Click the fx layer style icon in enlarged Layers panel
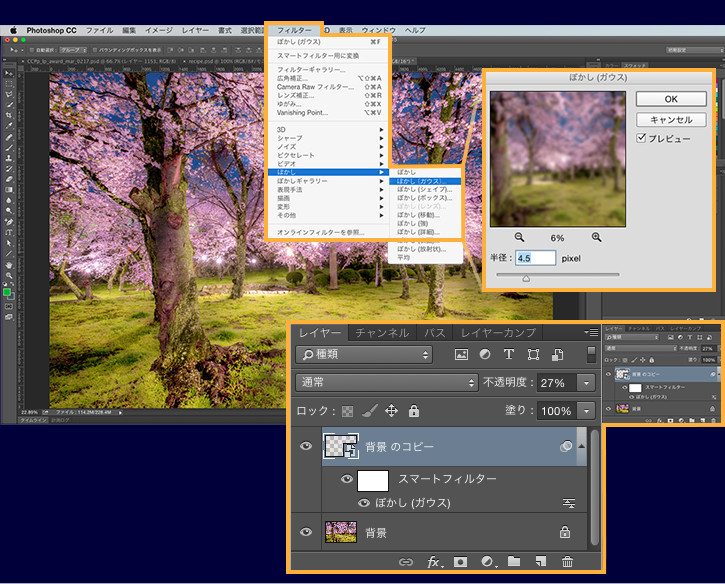Screen dimensions: 725x584 pyautogui.click(x=435, y=562)
